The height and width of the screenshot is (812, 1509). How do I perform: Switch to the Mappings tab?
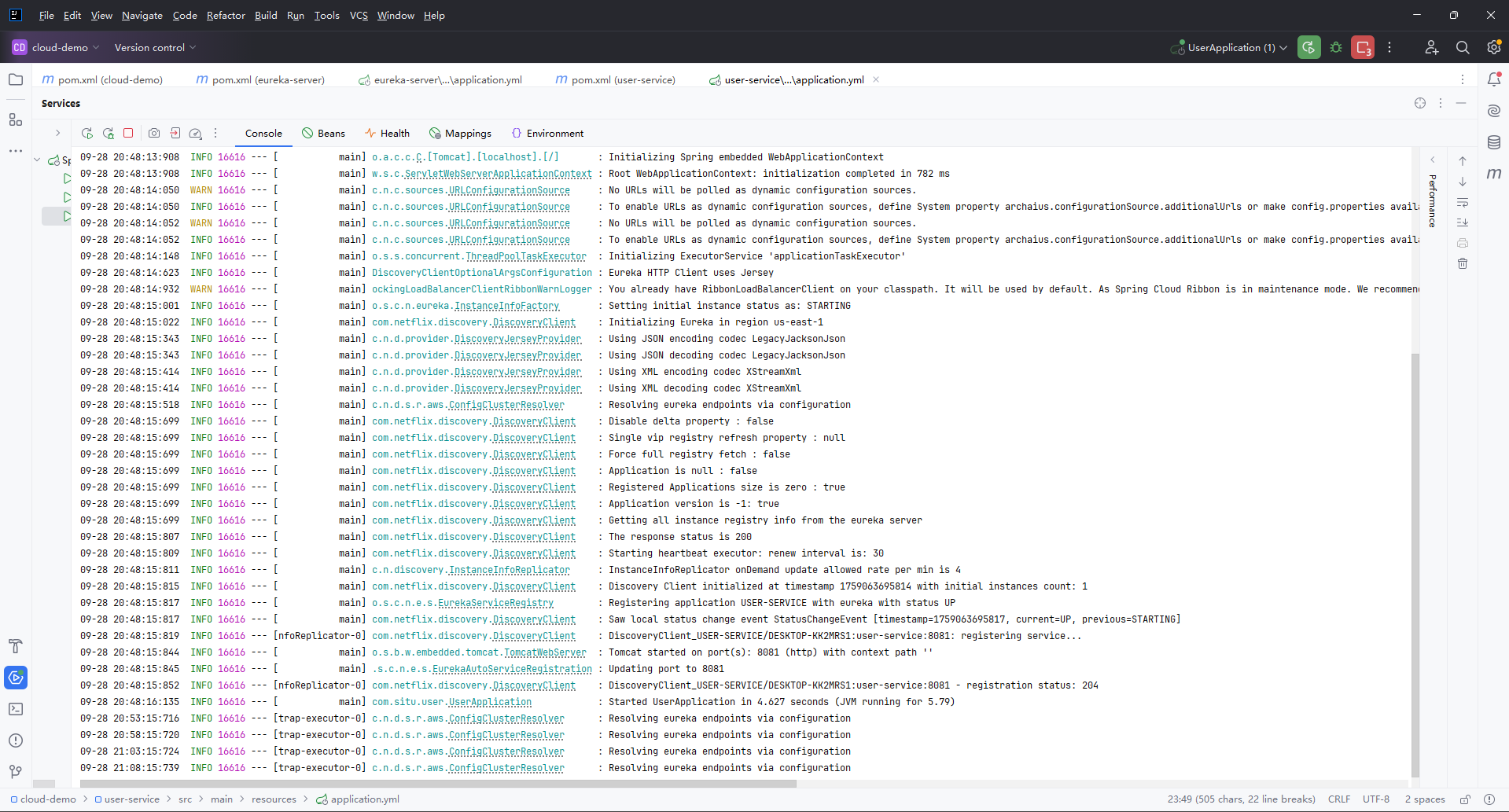[460, 134]
